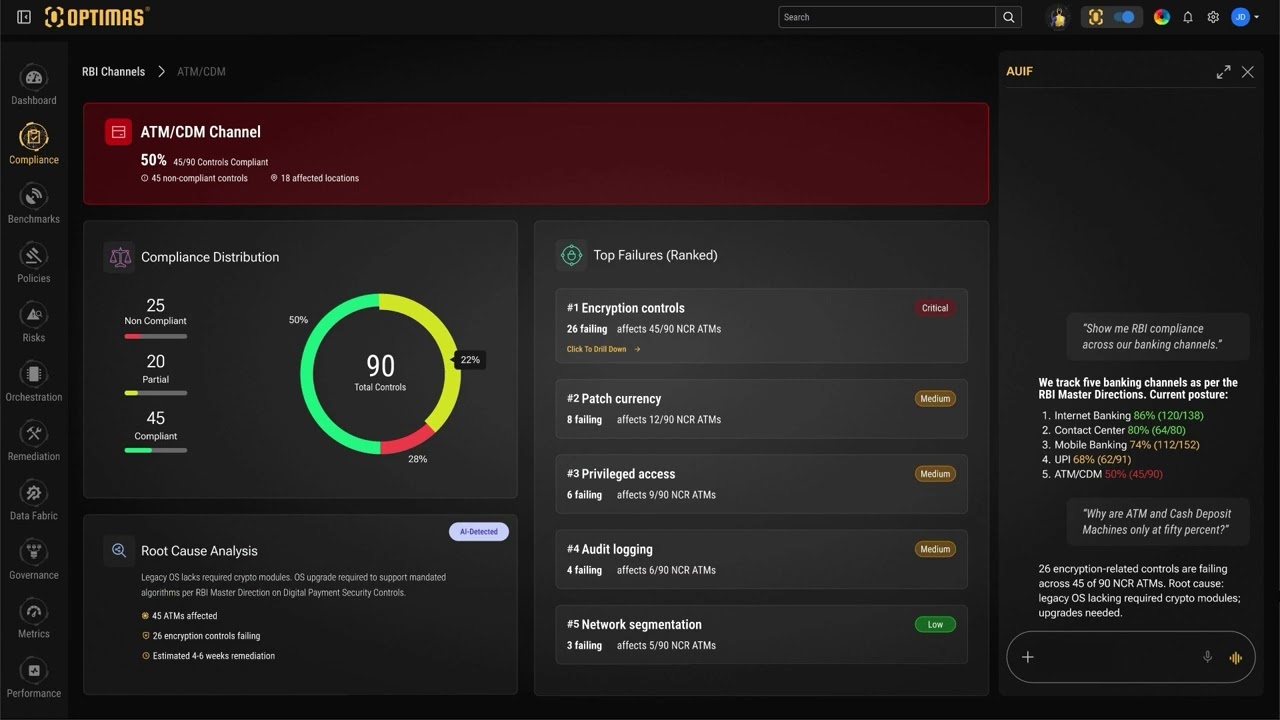
Task: Open the #2 Patch currency failure card
Action: [x=761, y=408]
